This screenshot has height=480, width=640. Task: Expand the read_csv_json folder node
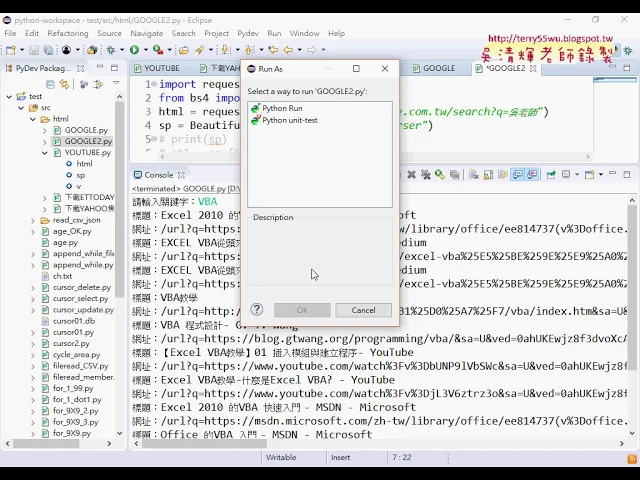click(x=33, y=220)
